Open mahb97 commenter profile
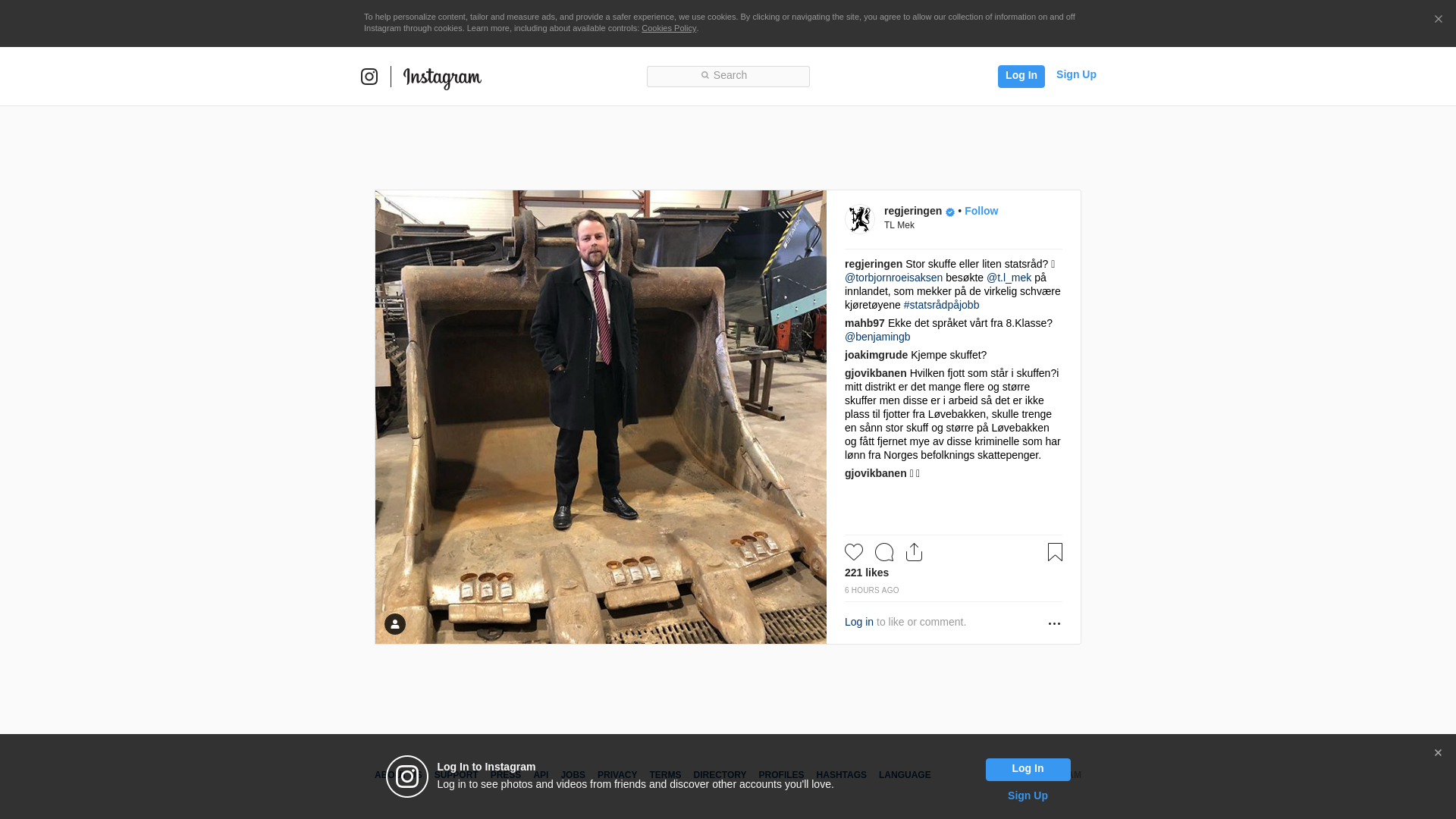1456x819 pixels. click(x=864, y=323)
